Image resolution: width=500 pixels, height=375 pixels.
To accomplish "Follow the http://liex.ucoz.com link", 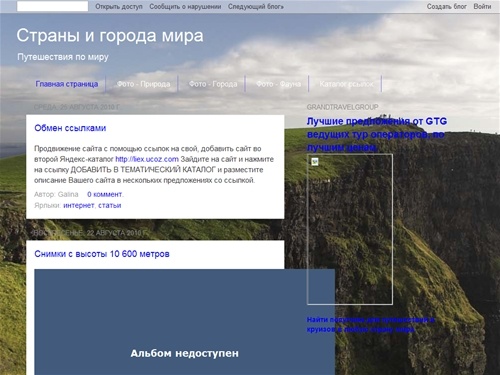I will (x=147, y=159).
